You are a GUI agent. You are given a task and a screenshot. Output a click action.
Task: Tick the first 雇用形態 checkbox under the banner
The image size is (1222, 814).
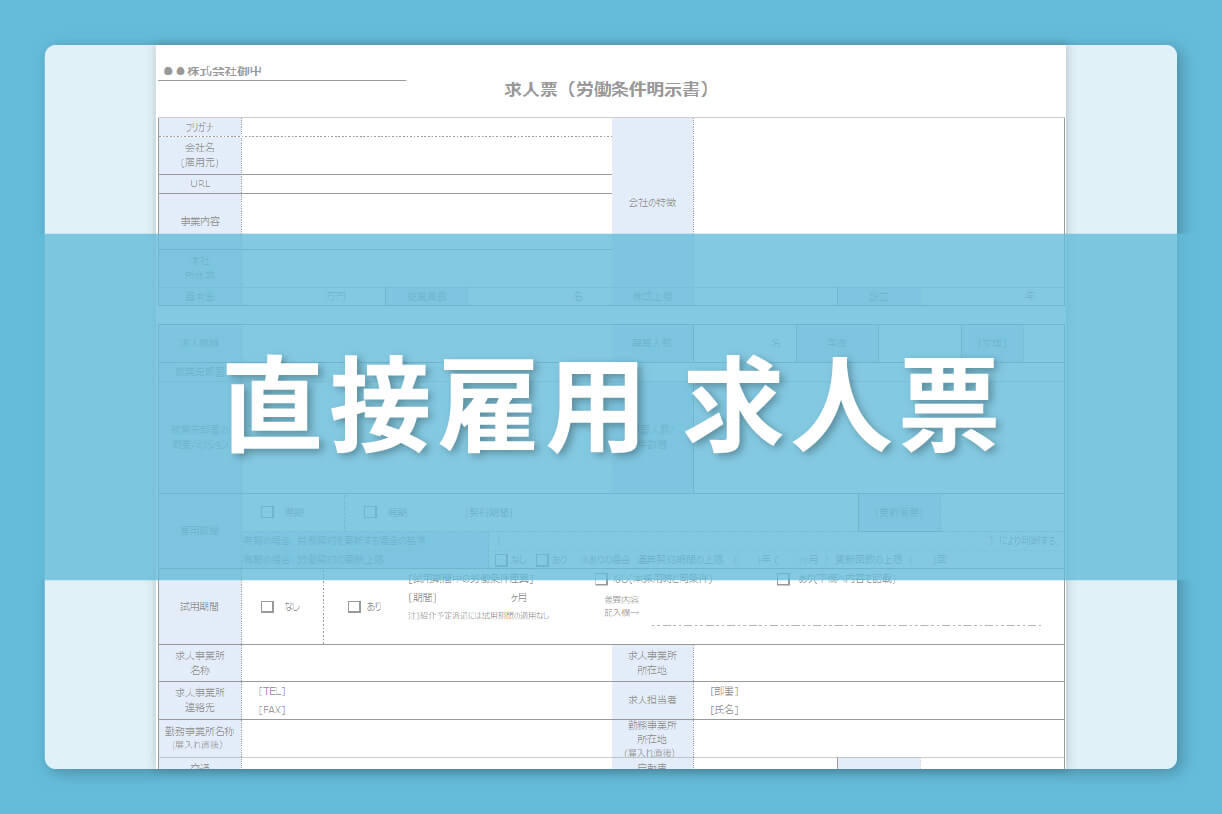[267, 512]
